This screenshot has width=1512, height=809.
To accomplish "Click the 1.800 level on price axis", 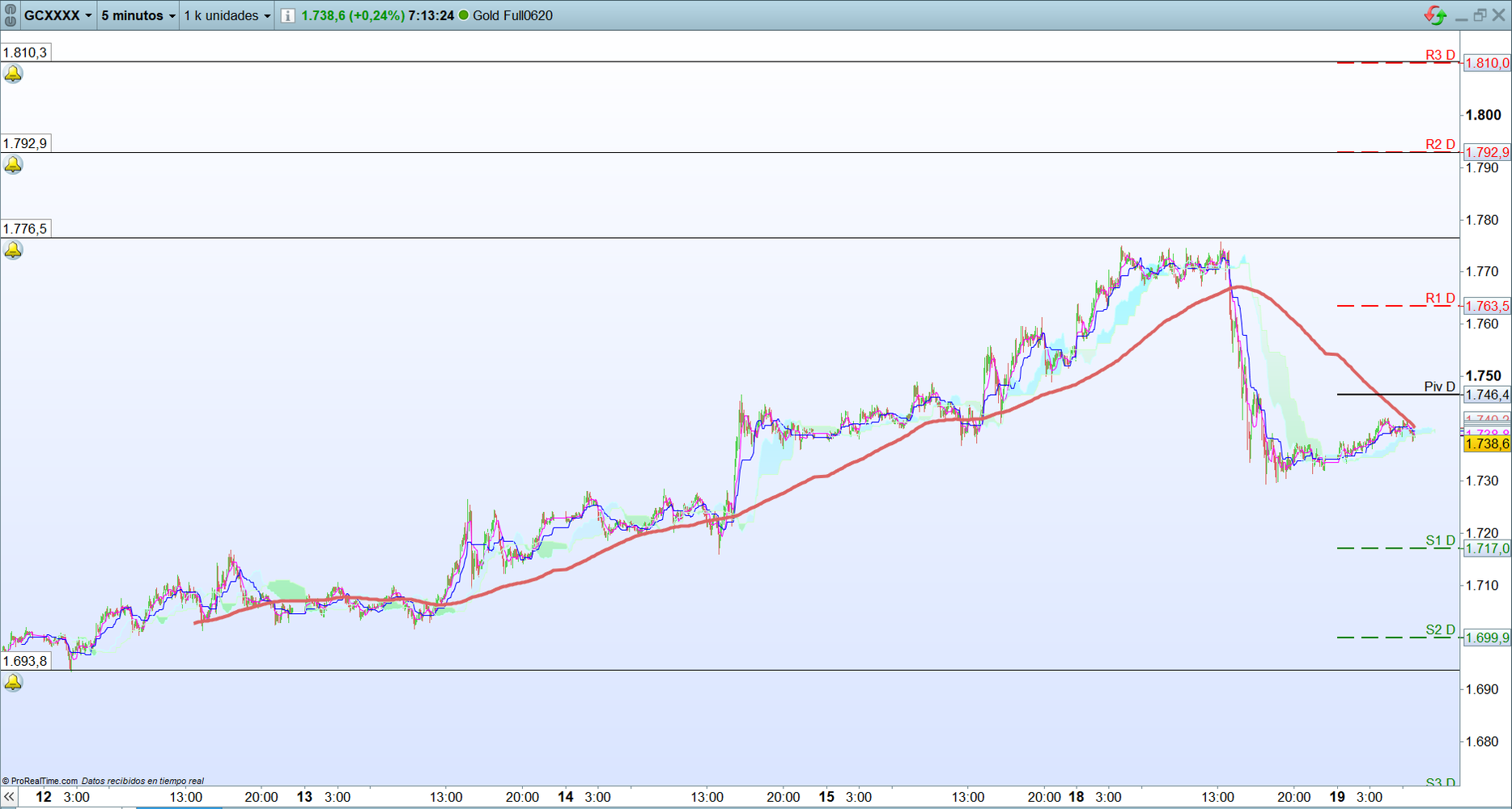I will tap(1483, 115).
